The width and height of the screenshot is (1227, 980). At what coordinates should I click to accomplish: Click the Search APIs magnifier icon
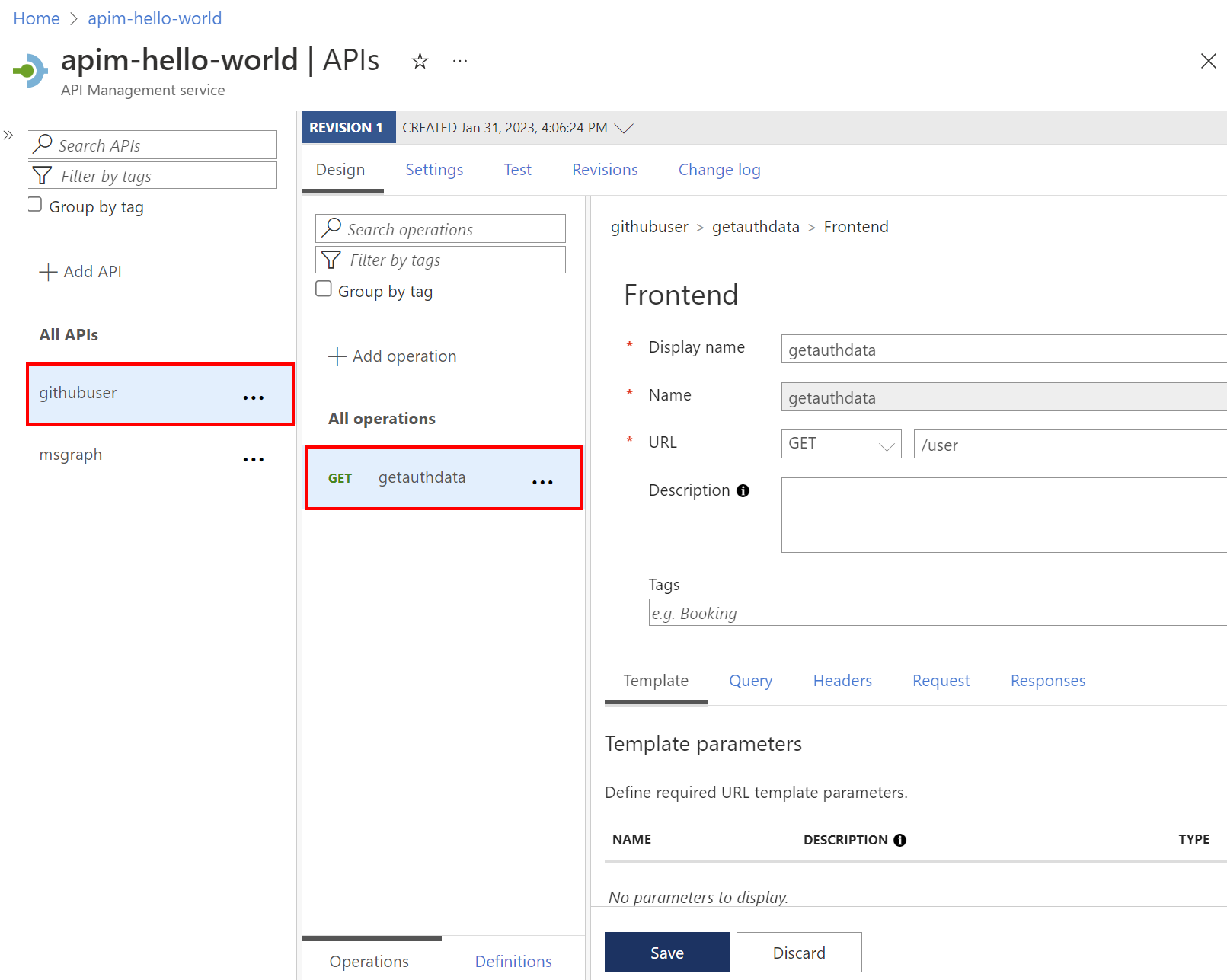[x=43, y=144]
